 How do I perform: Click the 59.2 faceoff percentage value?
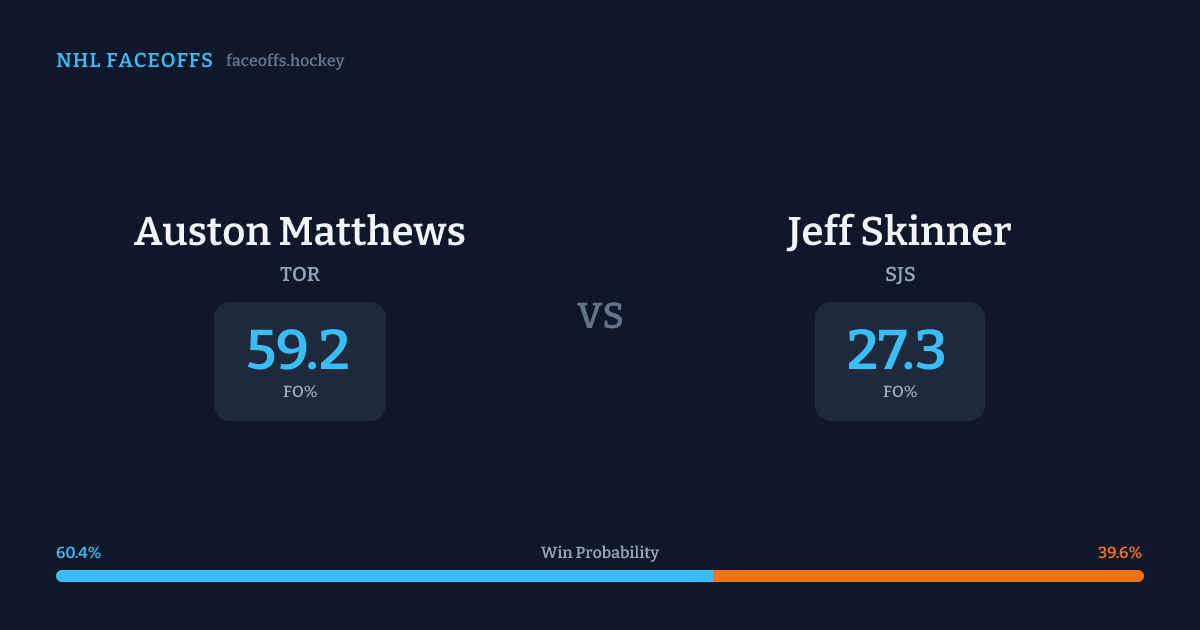coord(298,350)
